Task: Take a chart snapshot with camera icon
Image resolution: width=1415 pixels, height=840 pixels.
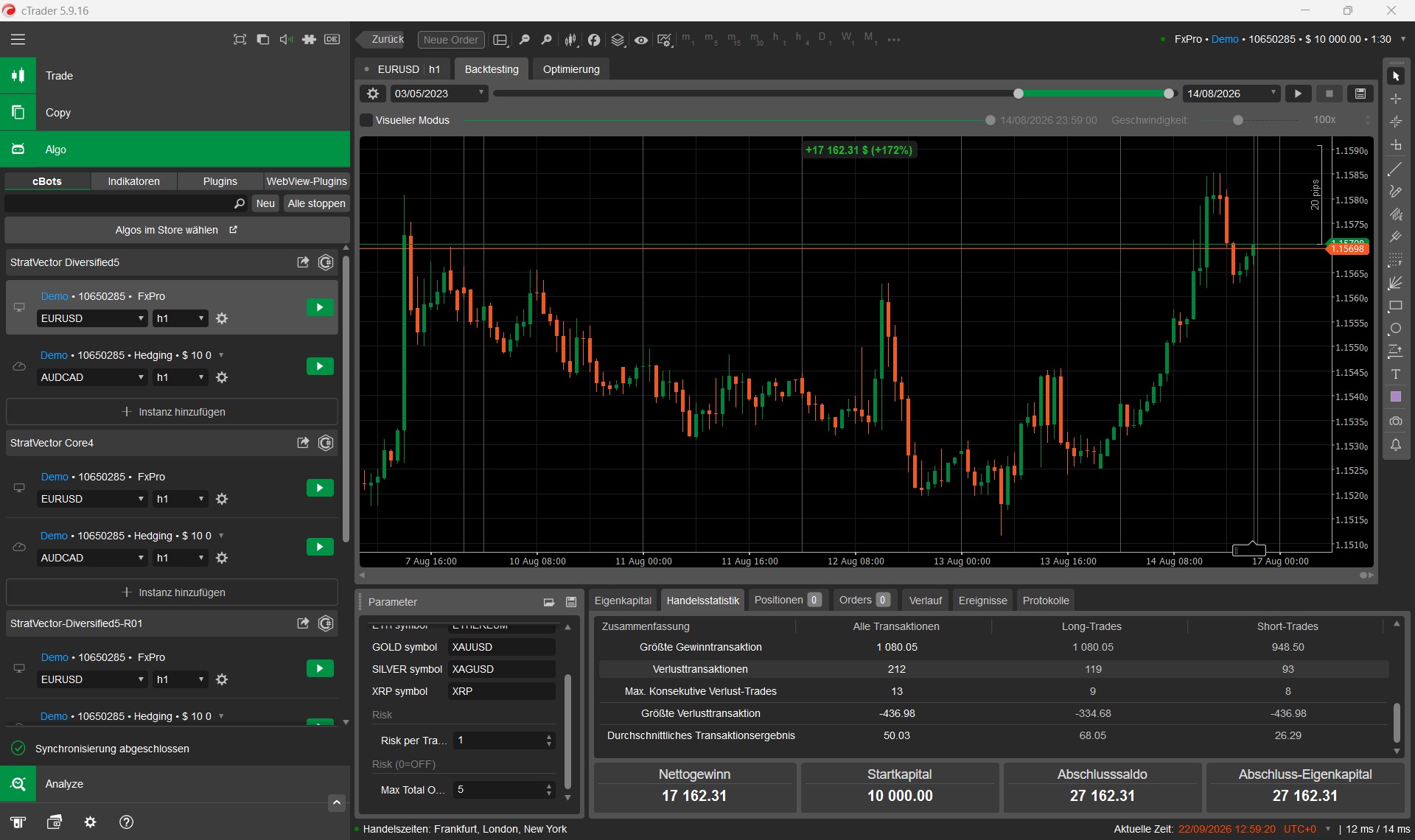Action: click(1396, 421)
